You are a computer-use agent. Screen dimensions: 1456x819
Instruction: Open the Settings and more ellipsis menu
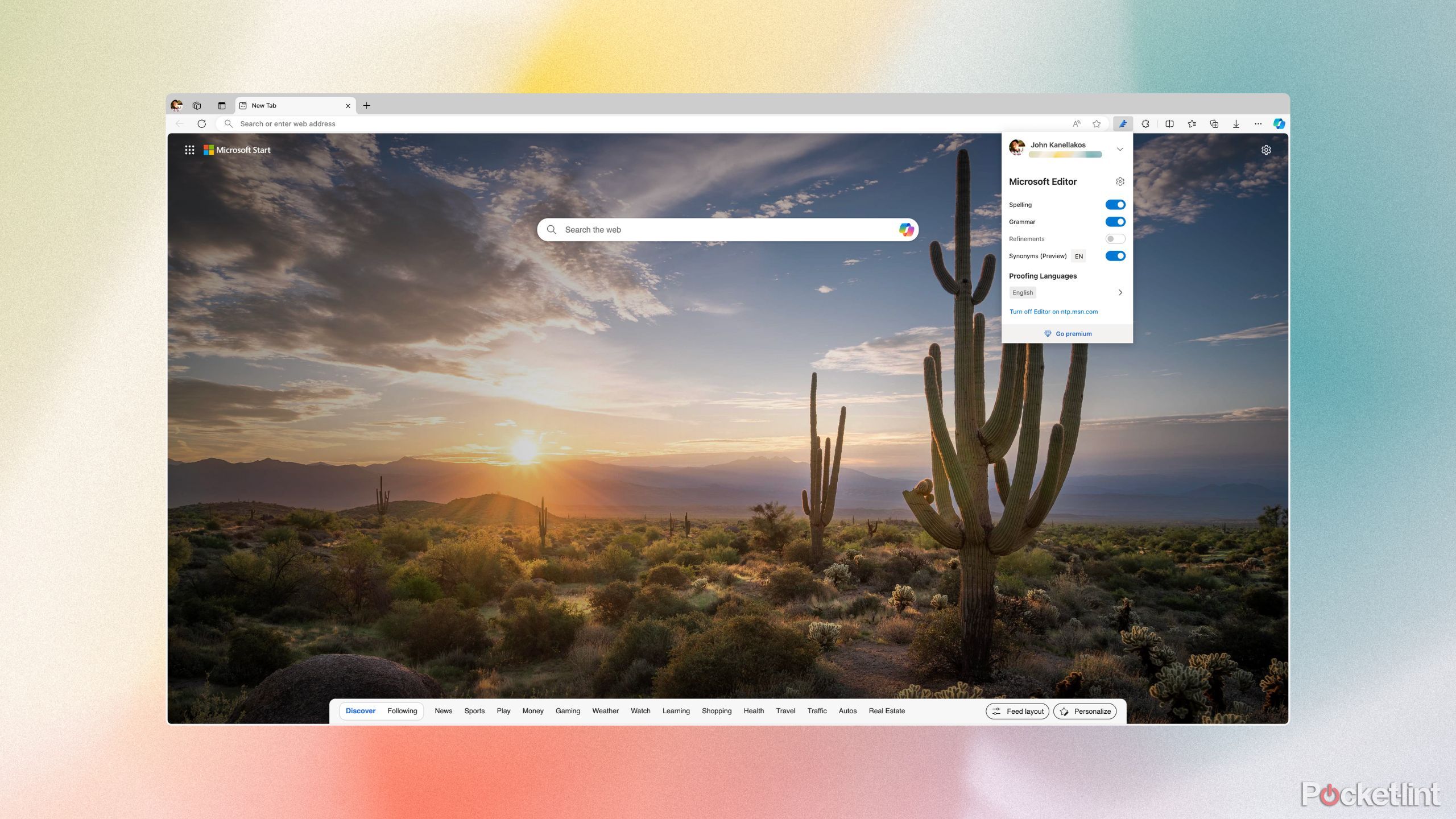click(1258, 123)
